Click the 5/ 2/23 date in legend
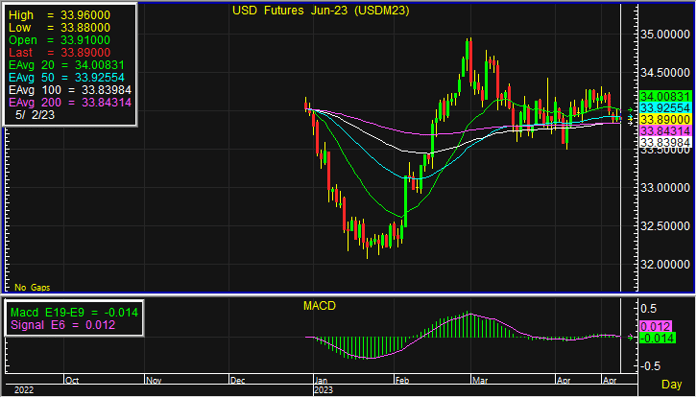697x398 pixels. (x=35, y=115)
